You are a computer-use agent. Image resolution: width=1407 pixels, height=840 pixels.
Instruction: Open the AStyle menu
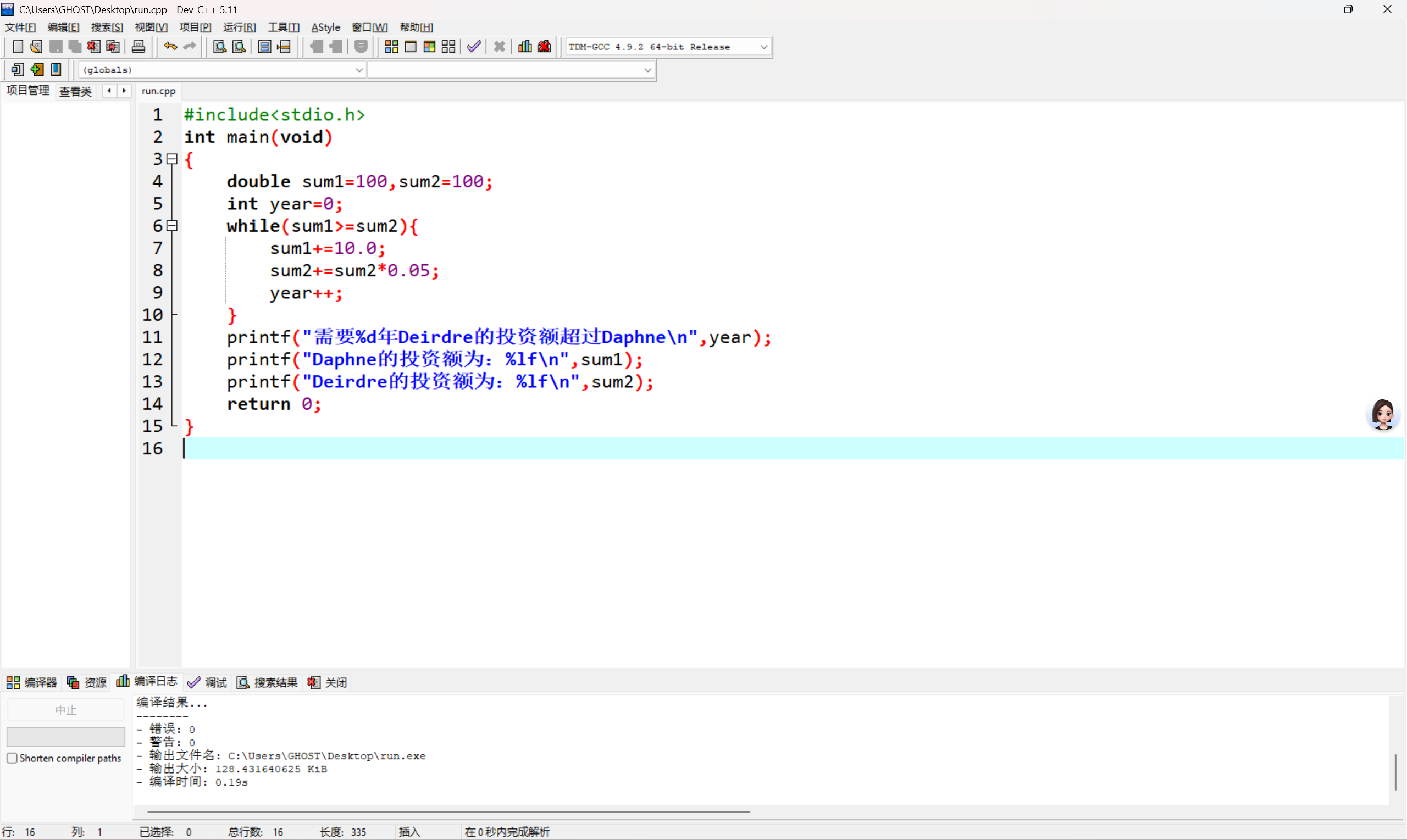325,27
